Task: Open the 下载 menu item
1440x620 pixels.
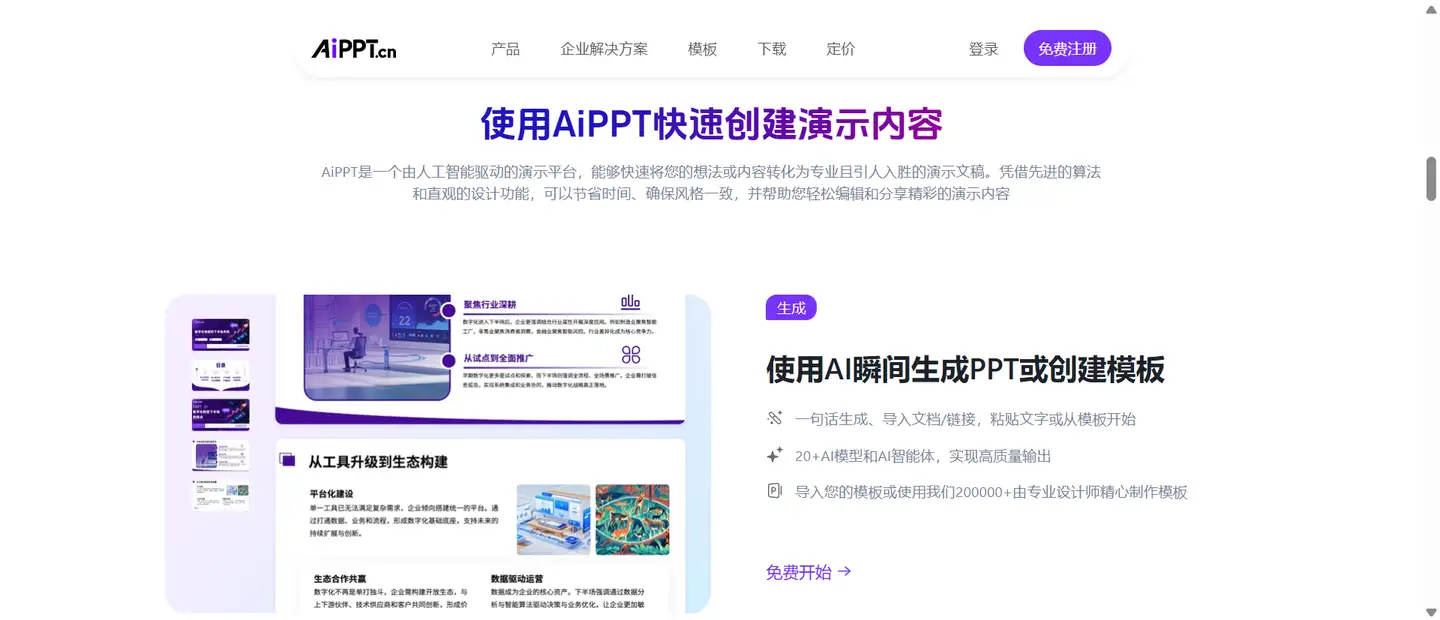Action: 772,48
